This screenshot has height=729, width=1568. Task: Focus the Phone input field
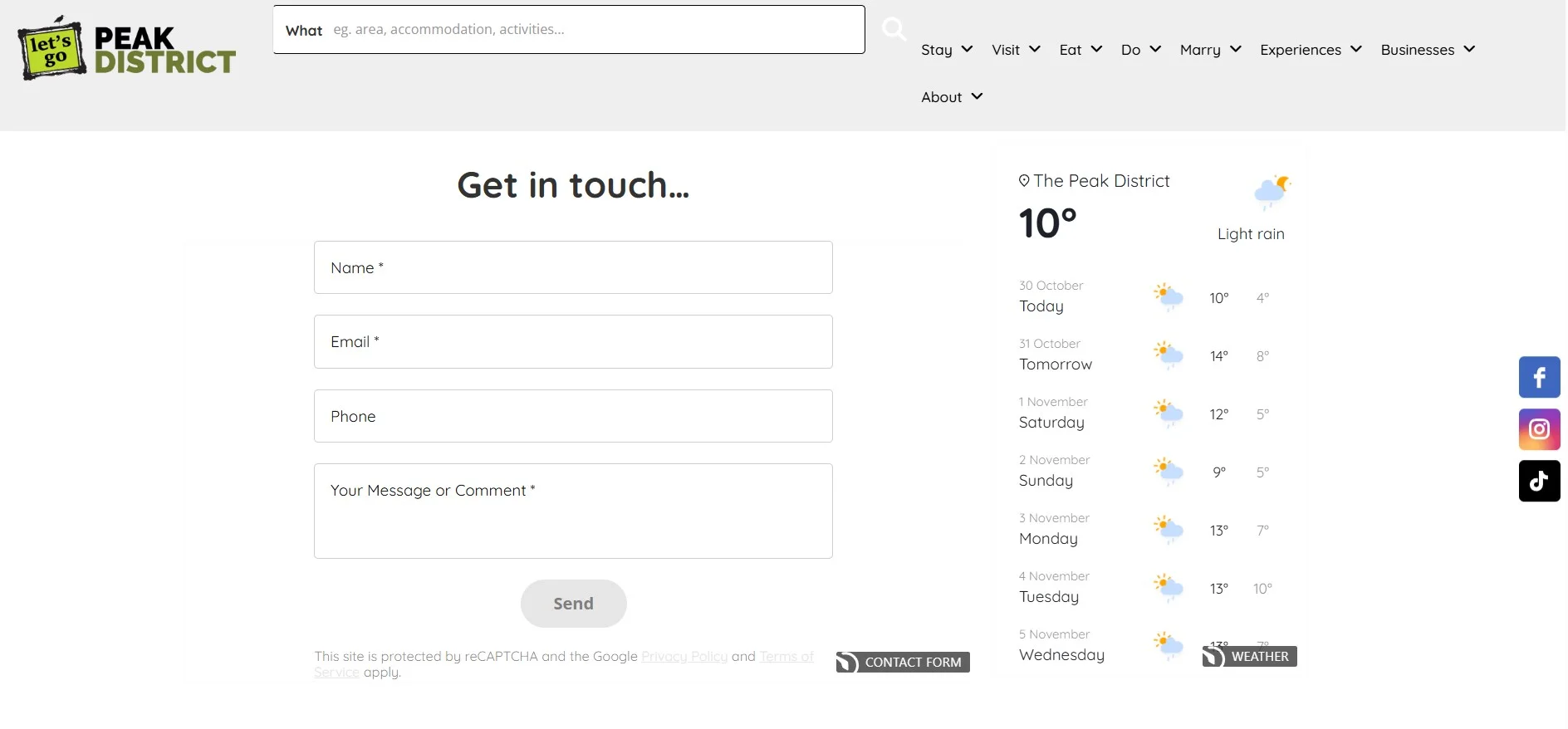coord(573,416)
